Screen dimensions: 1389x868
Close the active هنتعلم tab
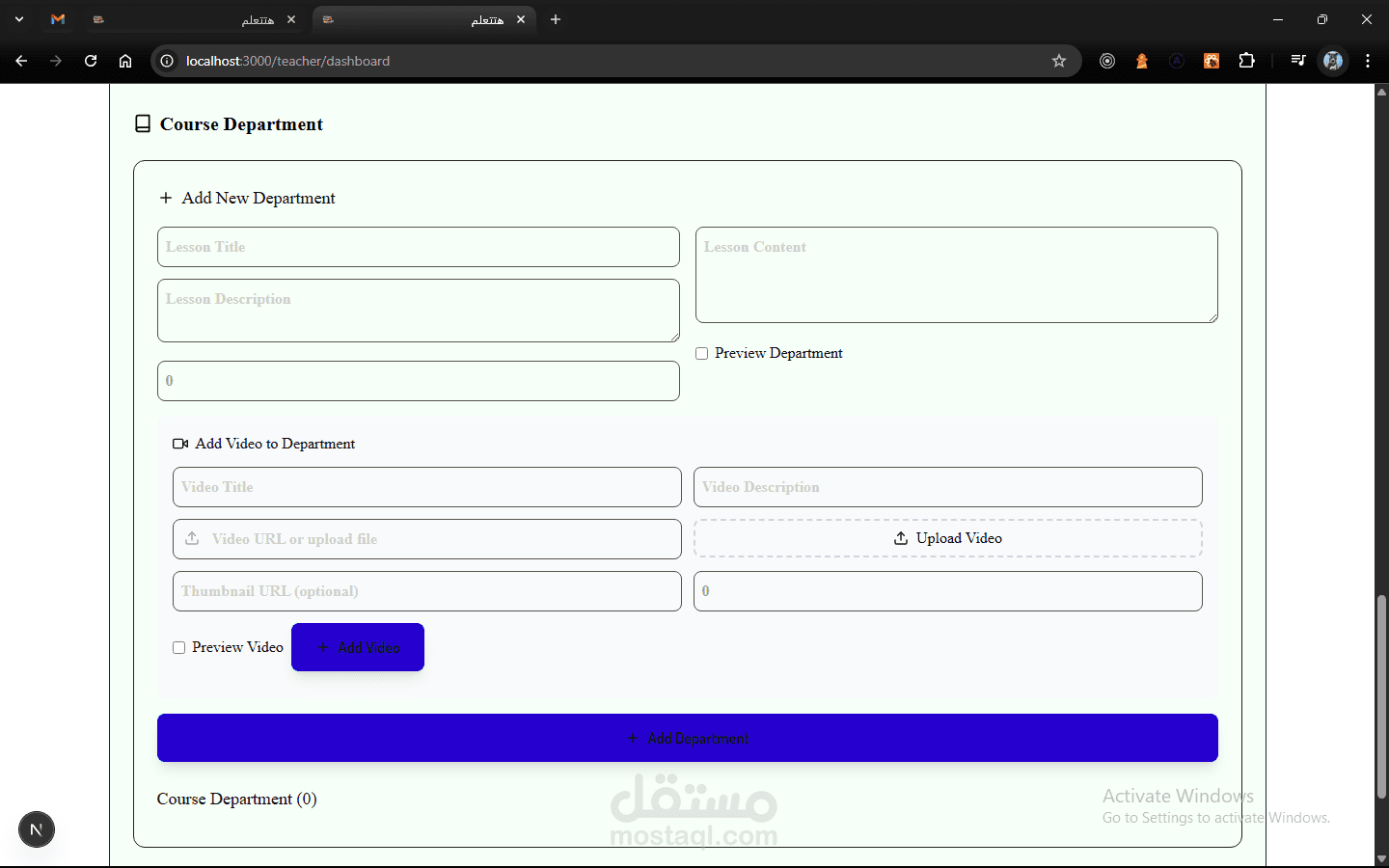(521, 19)
